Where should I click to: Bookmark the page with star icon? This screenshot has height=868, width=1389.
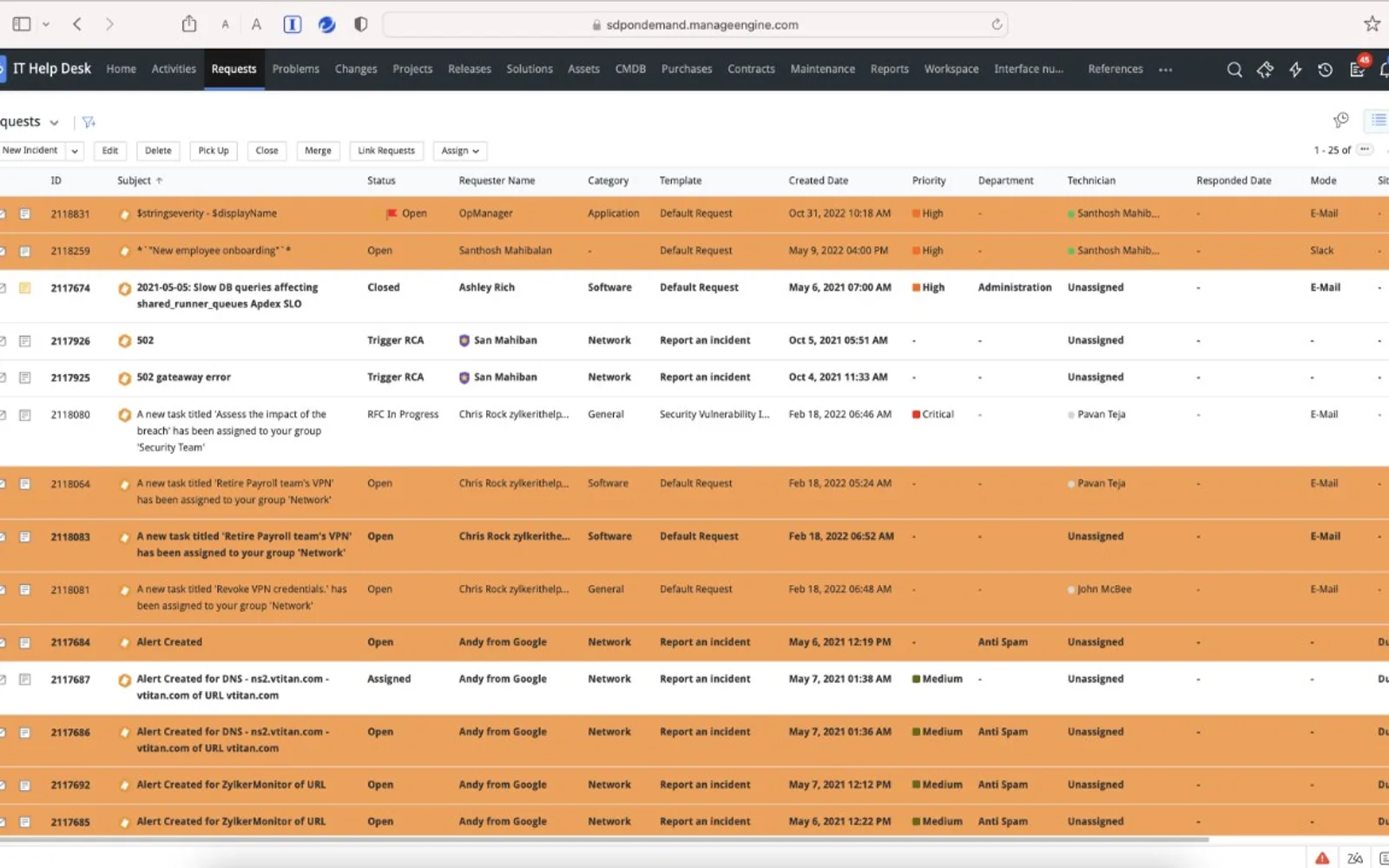1372,24
